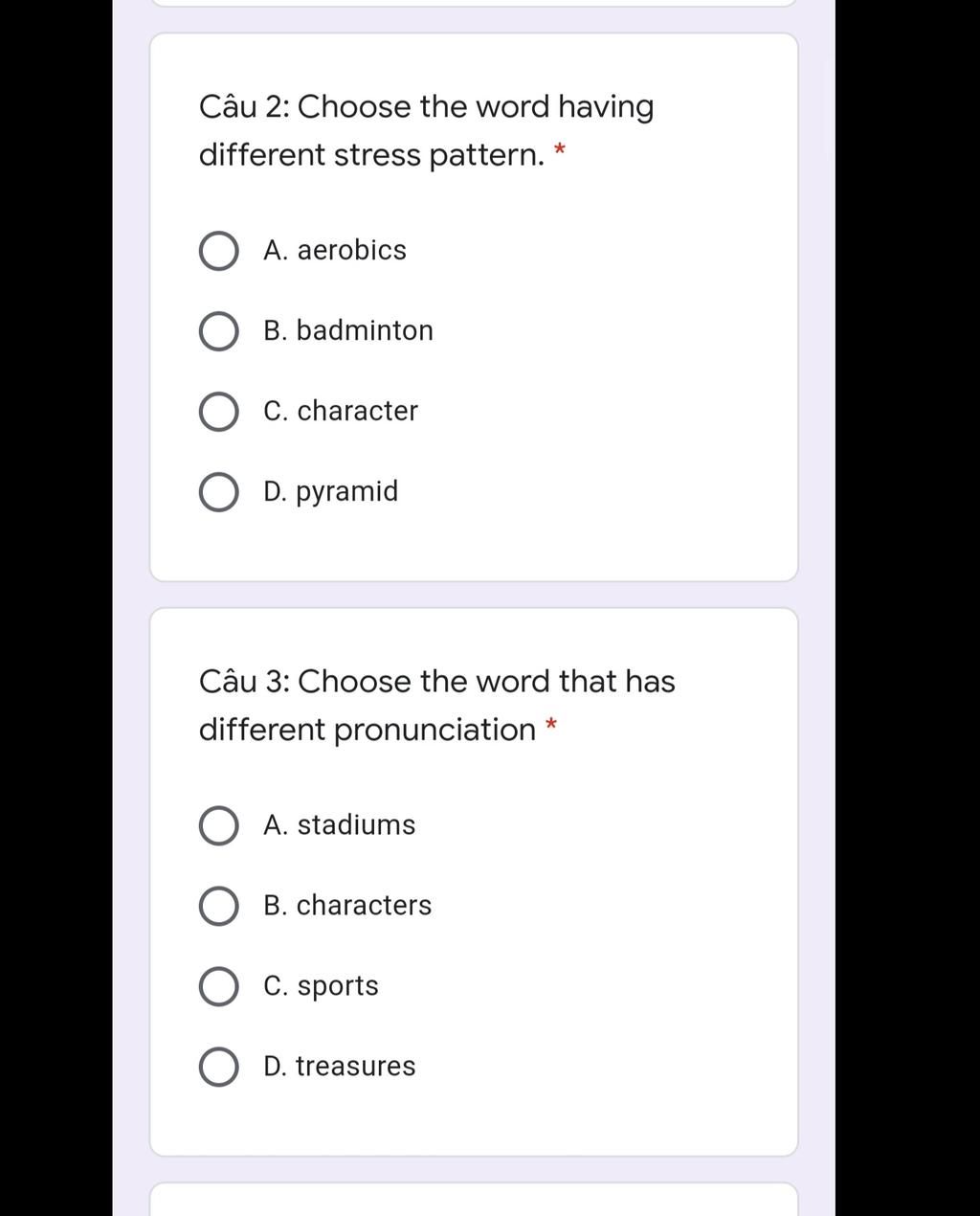Click the red required asterisk of Câu 3
The height and width of the screenshot is (1216, 980).
[550, 725]
